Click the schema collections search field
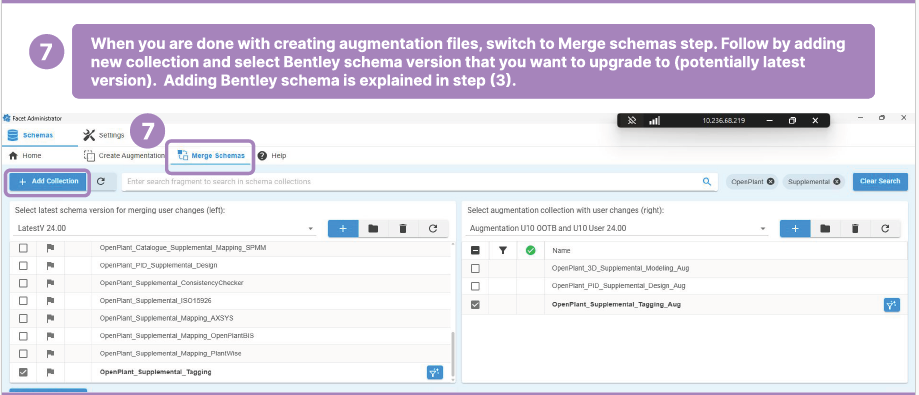 coord(410,182)
